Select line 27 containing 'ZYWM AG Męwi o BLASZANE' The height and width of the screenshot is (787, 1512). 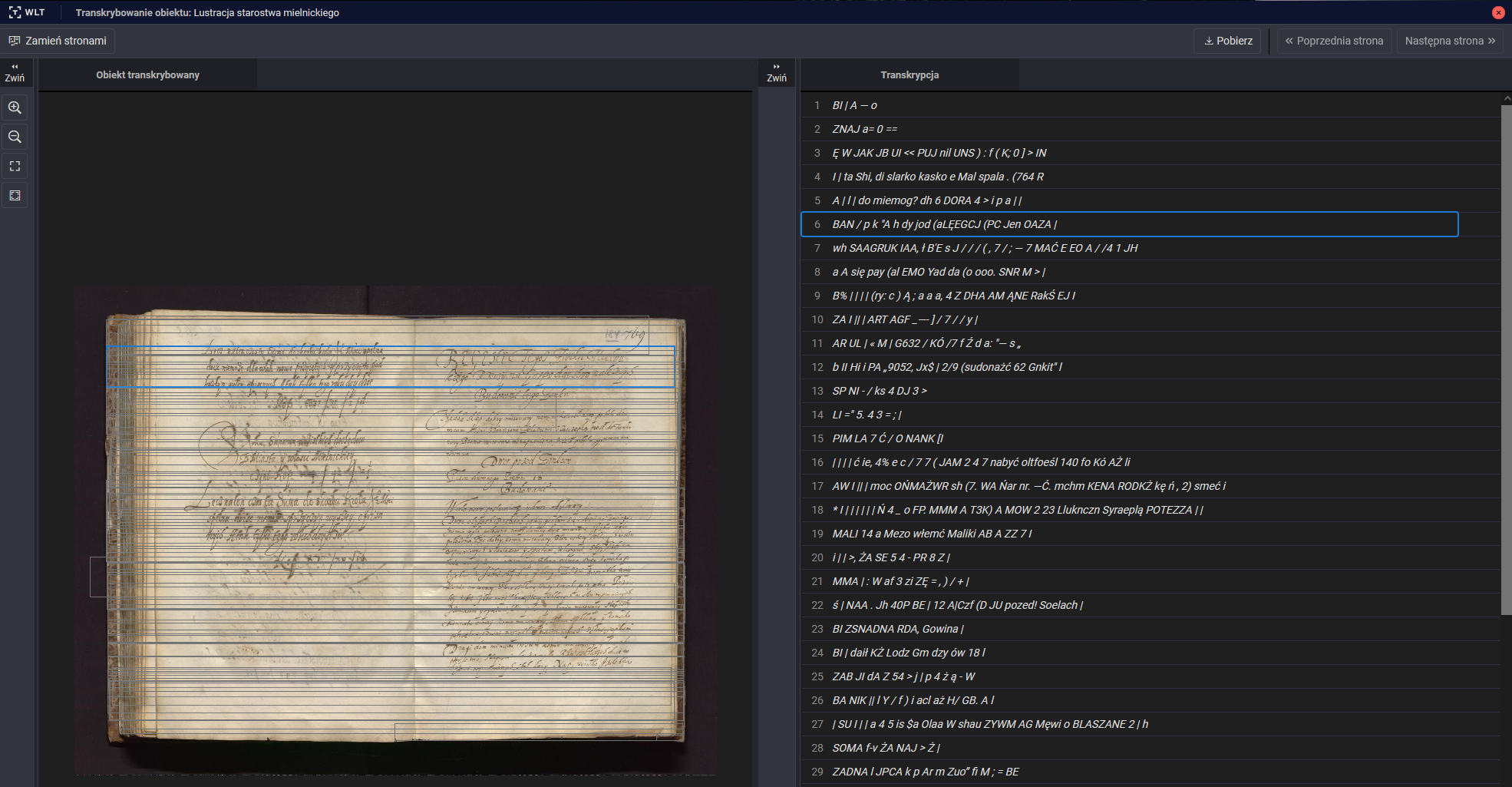[x=1150, y=724]
